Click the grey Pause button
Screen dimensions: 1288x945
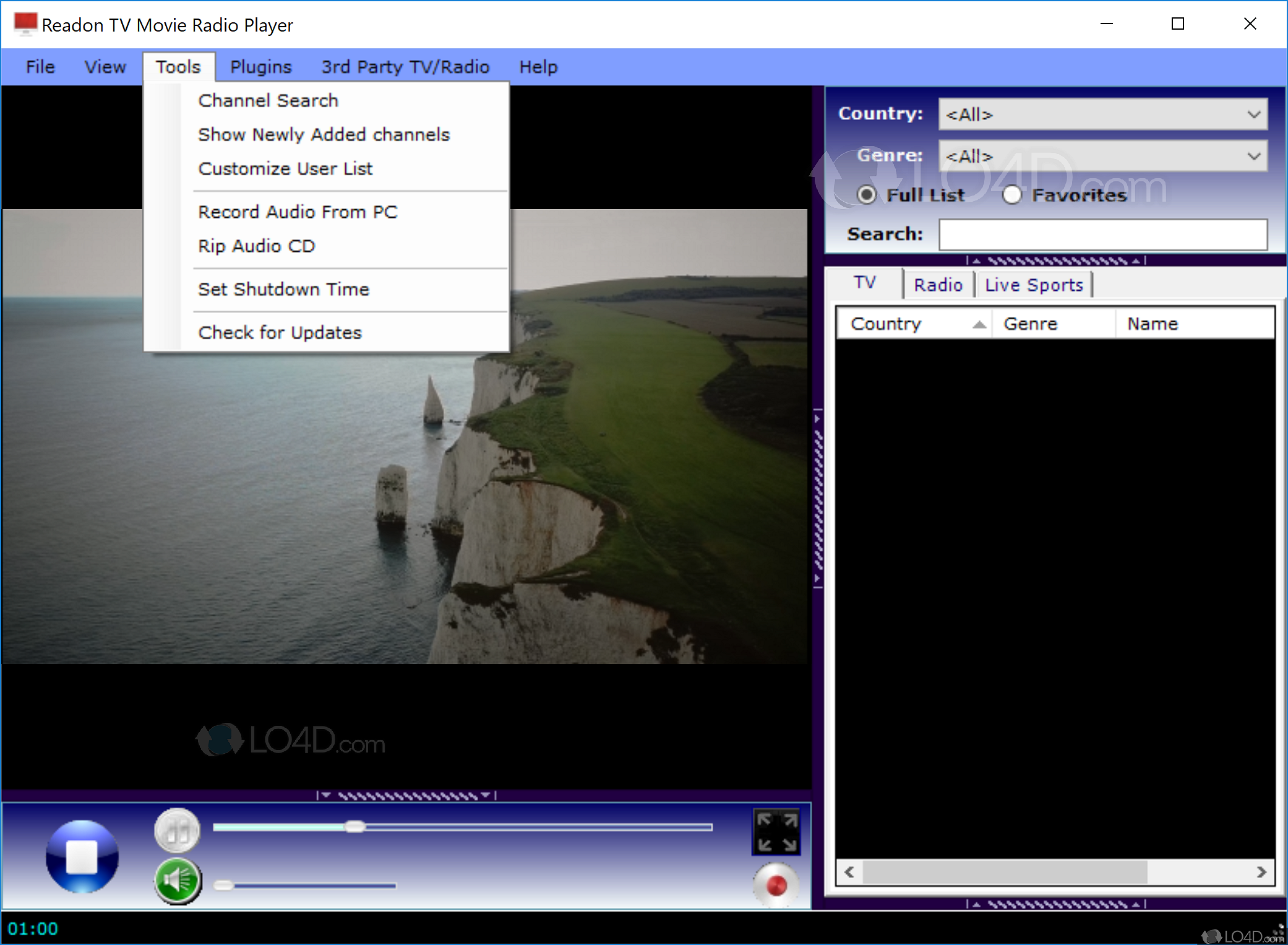click(177, 831)
